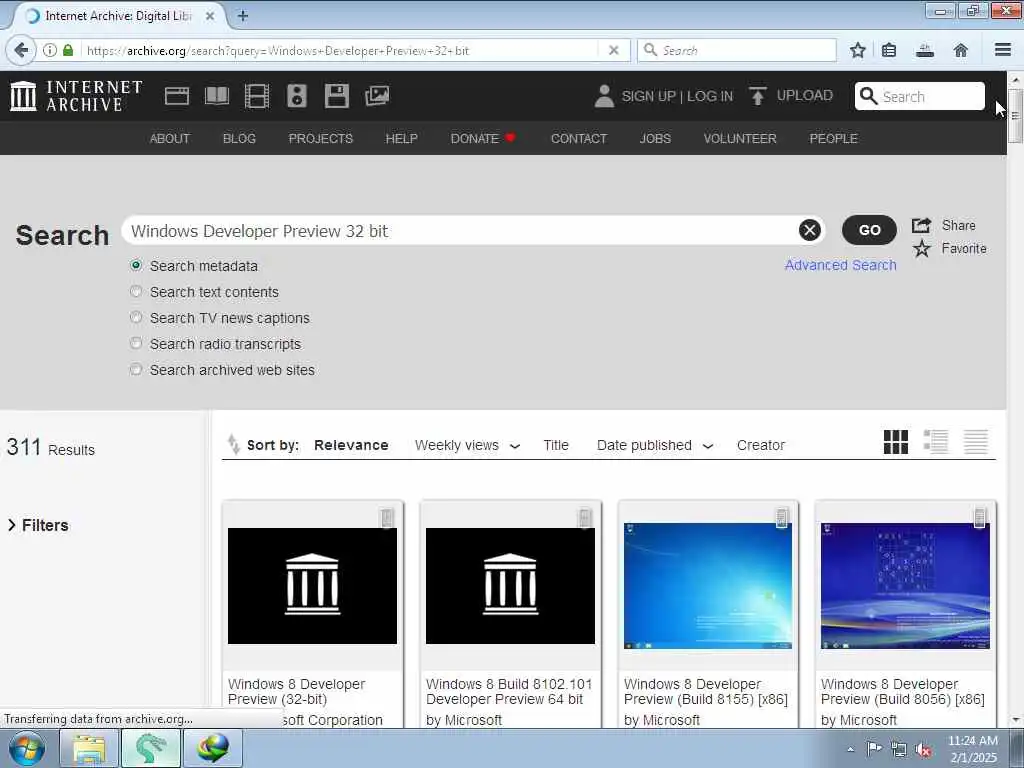Open the Web (Wayback) media icon
This screenshot has height=768, width=1024.
(x=176, y=96)
